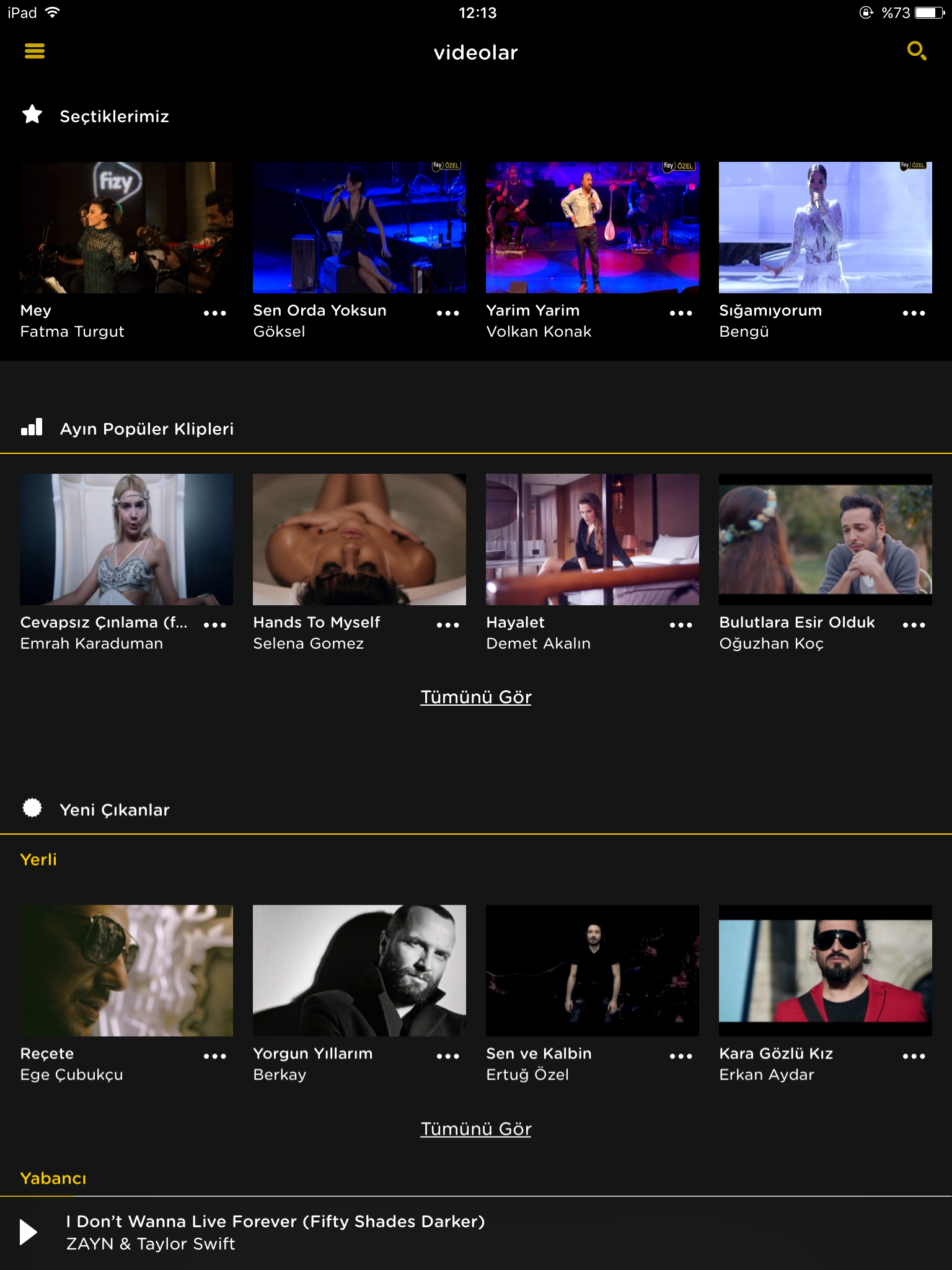The width and height of the screenshot is (952, 1270).
Task: Open the hamburger menu
Action: click(x=35, y=51)
